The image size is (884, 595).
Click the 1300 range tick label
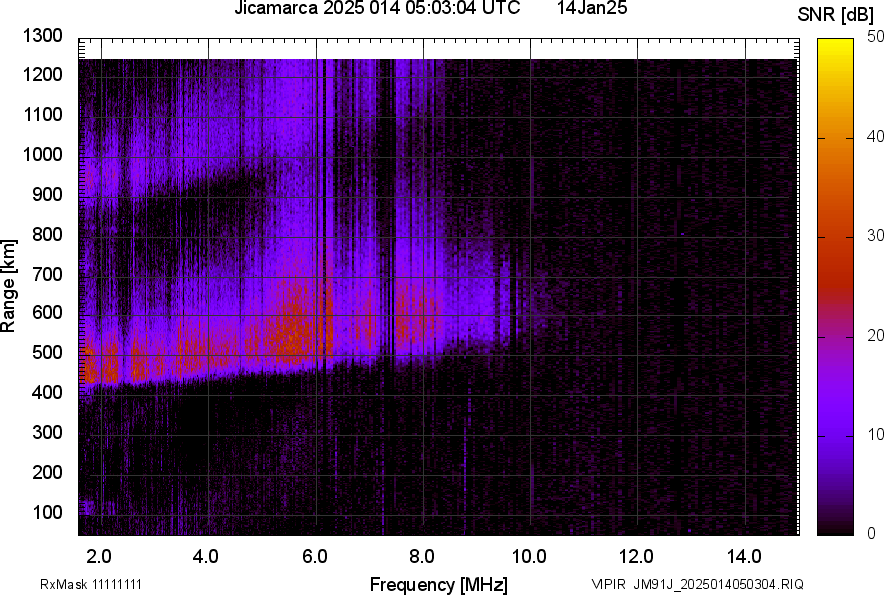(42, 36)
